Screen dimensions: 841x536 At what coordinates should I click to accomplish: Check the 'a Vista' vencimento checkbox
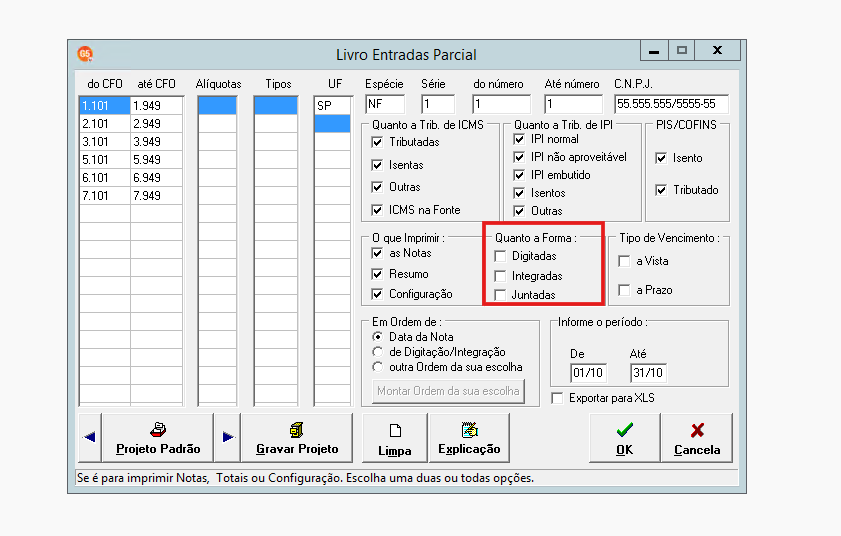click(x=624, y=261)
